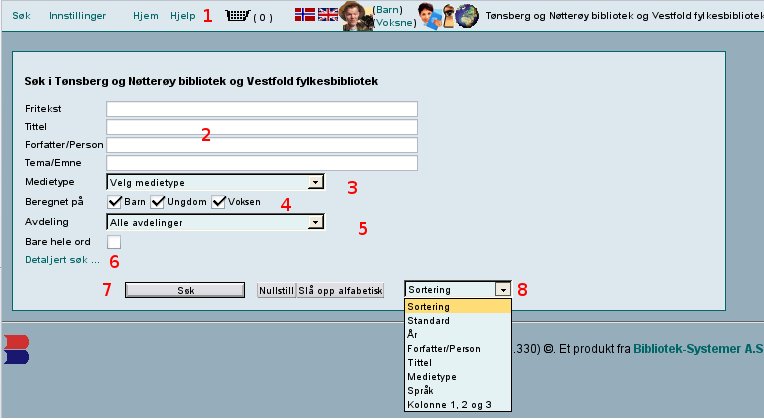The image size is (764, 419).
Task: Switch language with the Norwegian flag
Action: pos(305,15)
